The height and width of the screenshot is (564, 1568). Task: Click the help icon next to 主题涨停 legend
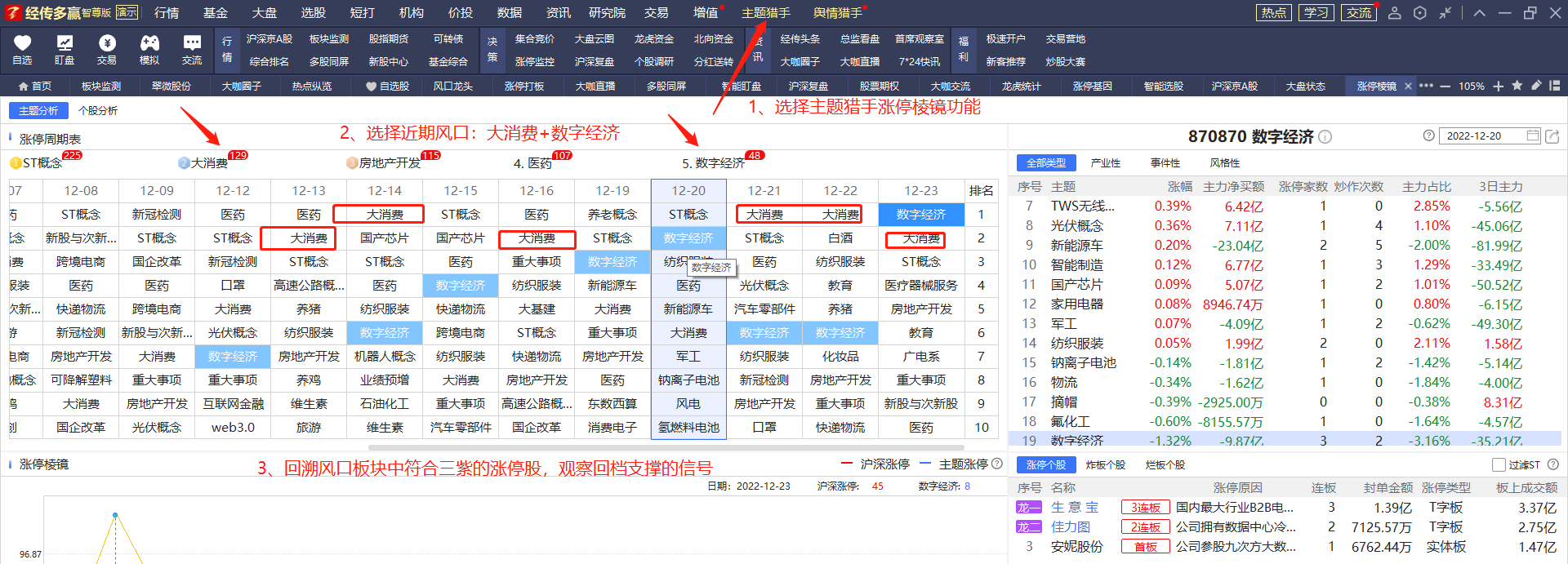996,464
